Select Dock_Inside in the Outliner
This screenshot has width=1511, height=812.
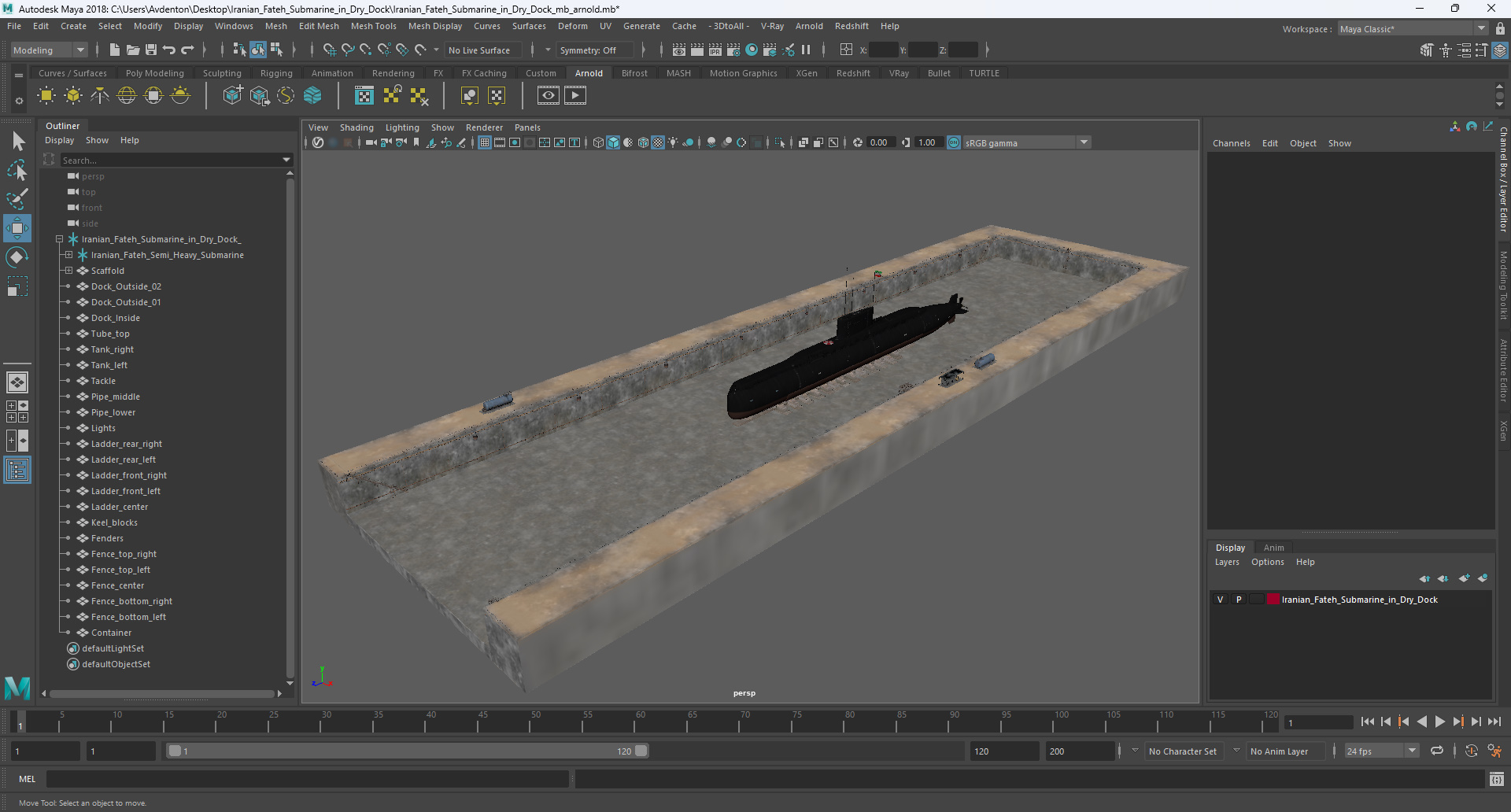(x=116, y=318)
